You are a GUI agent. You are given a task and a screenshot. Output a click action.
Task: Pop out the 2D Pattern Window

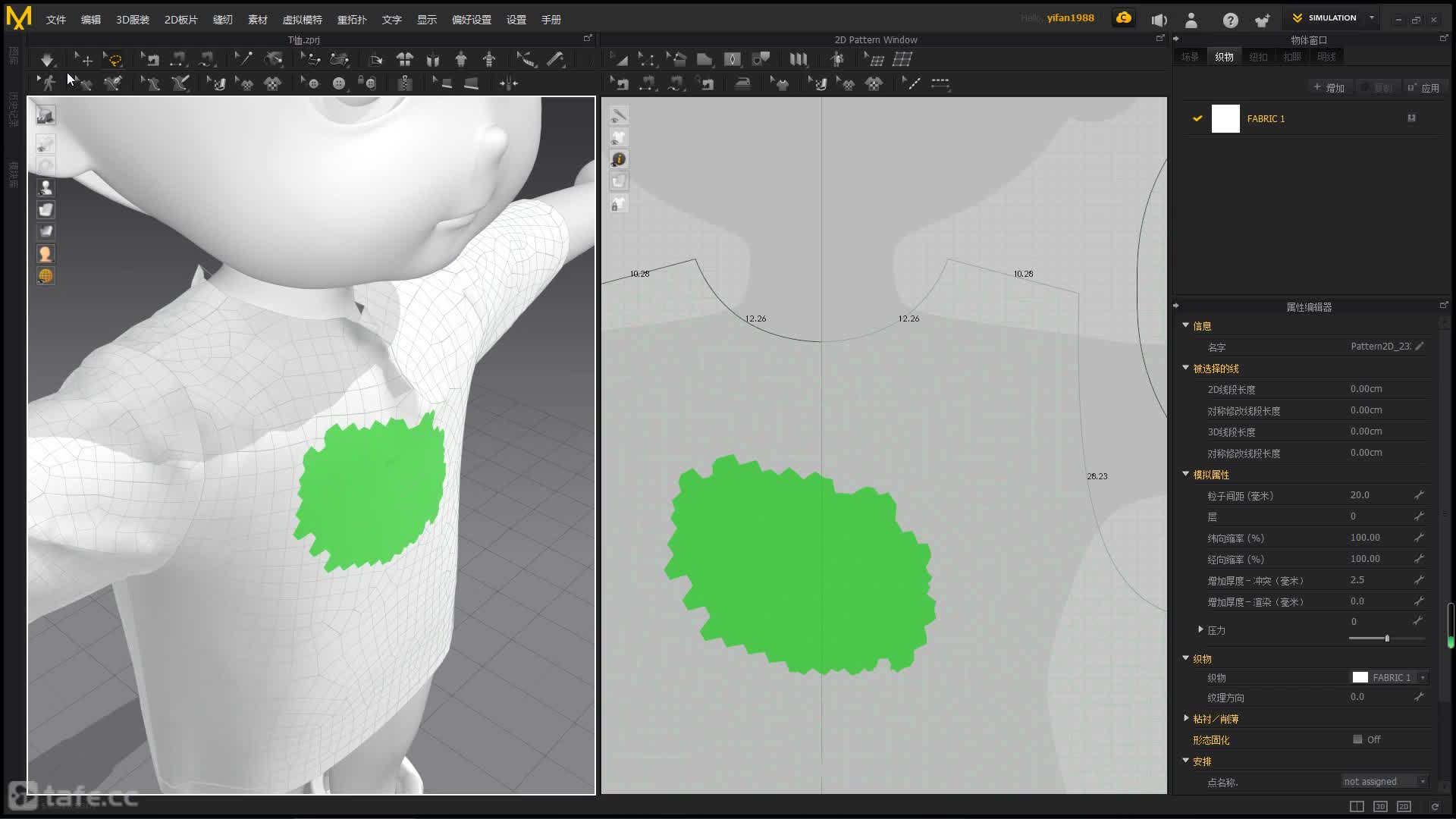coord(1159,38)
